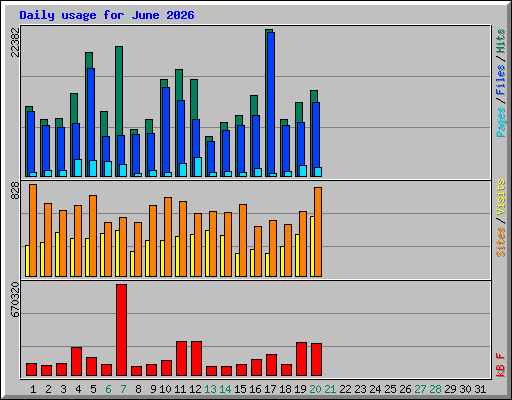Click day label 18 on x-axis
The width and height of the screenshot is (512, 400).
285,389
